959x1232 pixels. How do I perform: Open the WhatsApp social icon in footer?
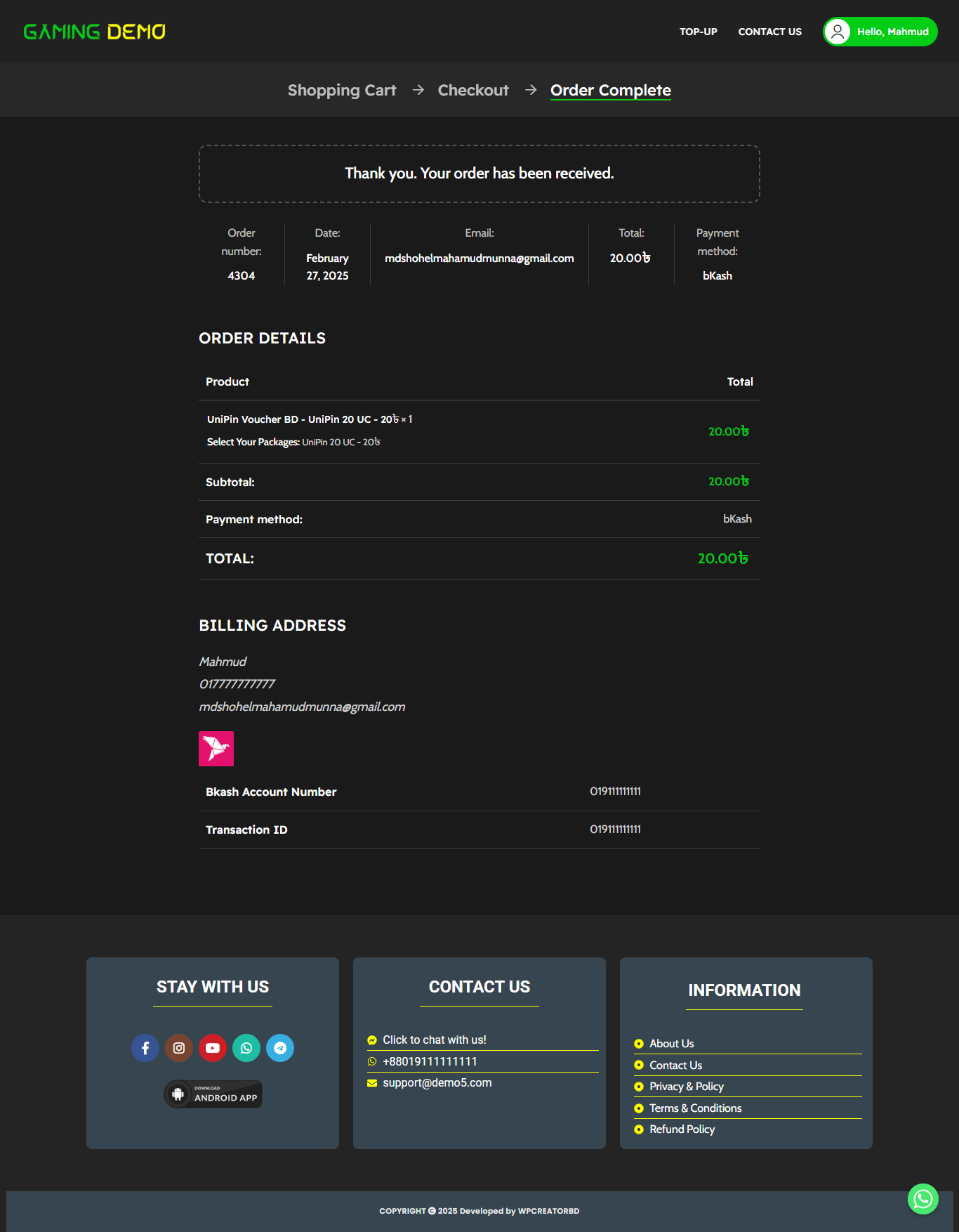coord(246,1048)
